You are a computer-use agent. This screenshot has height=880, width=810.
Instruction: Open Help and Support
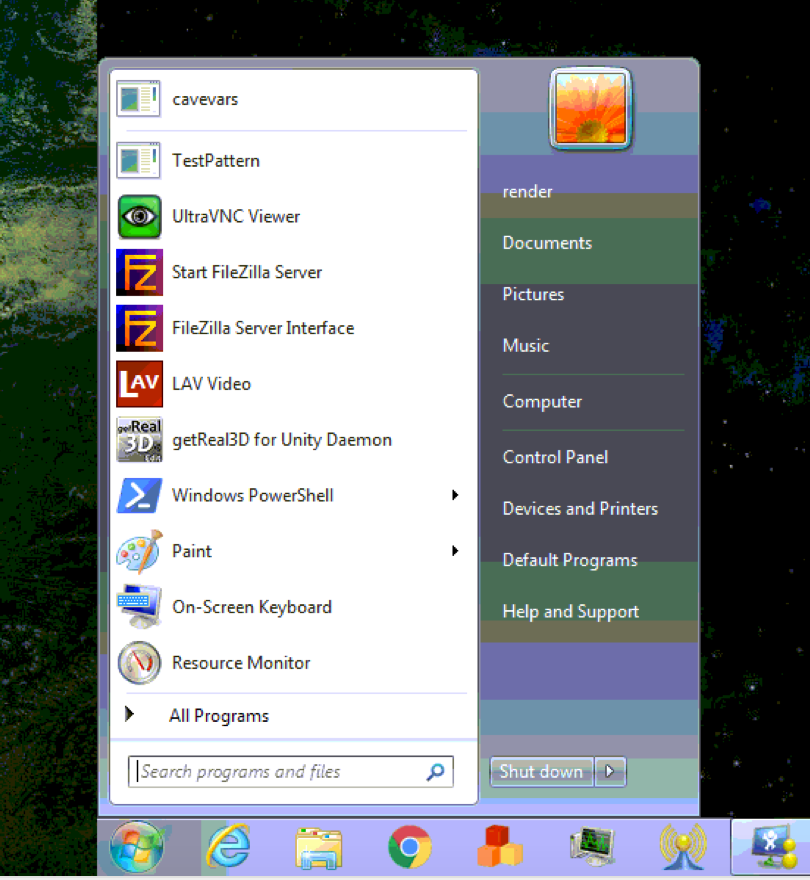570,612
